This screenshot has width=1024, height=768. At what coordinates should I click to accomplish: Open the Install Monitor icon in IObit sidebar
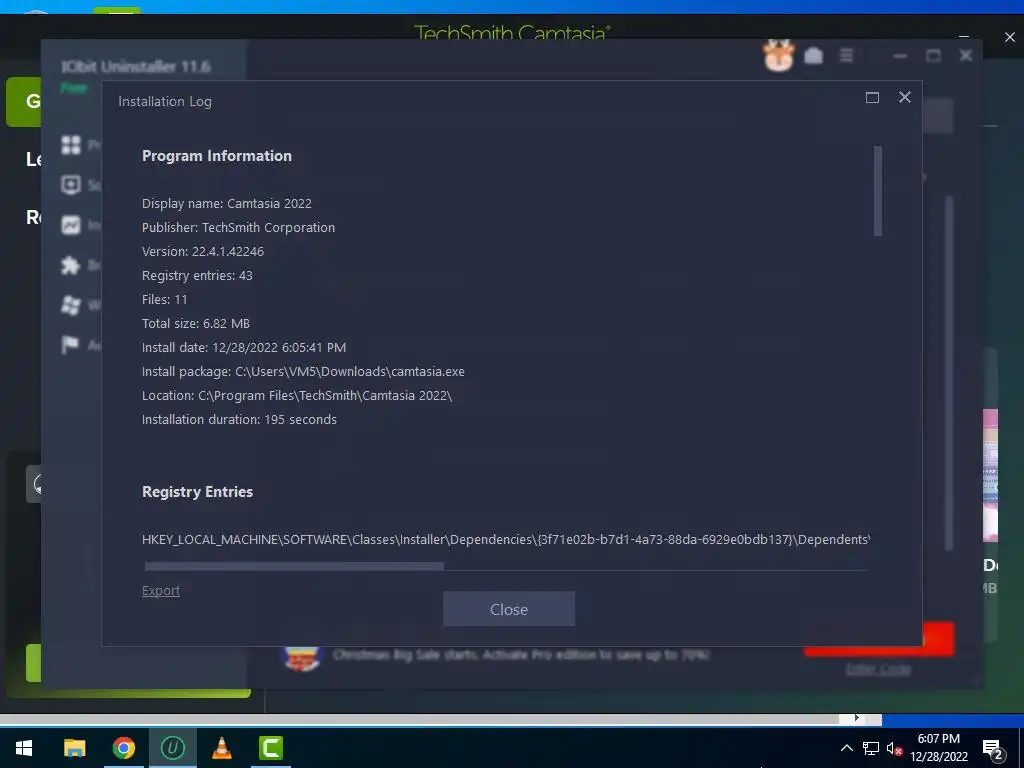pyautogui.click(x=71, y=225)
